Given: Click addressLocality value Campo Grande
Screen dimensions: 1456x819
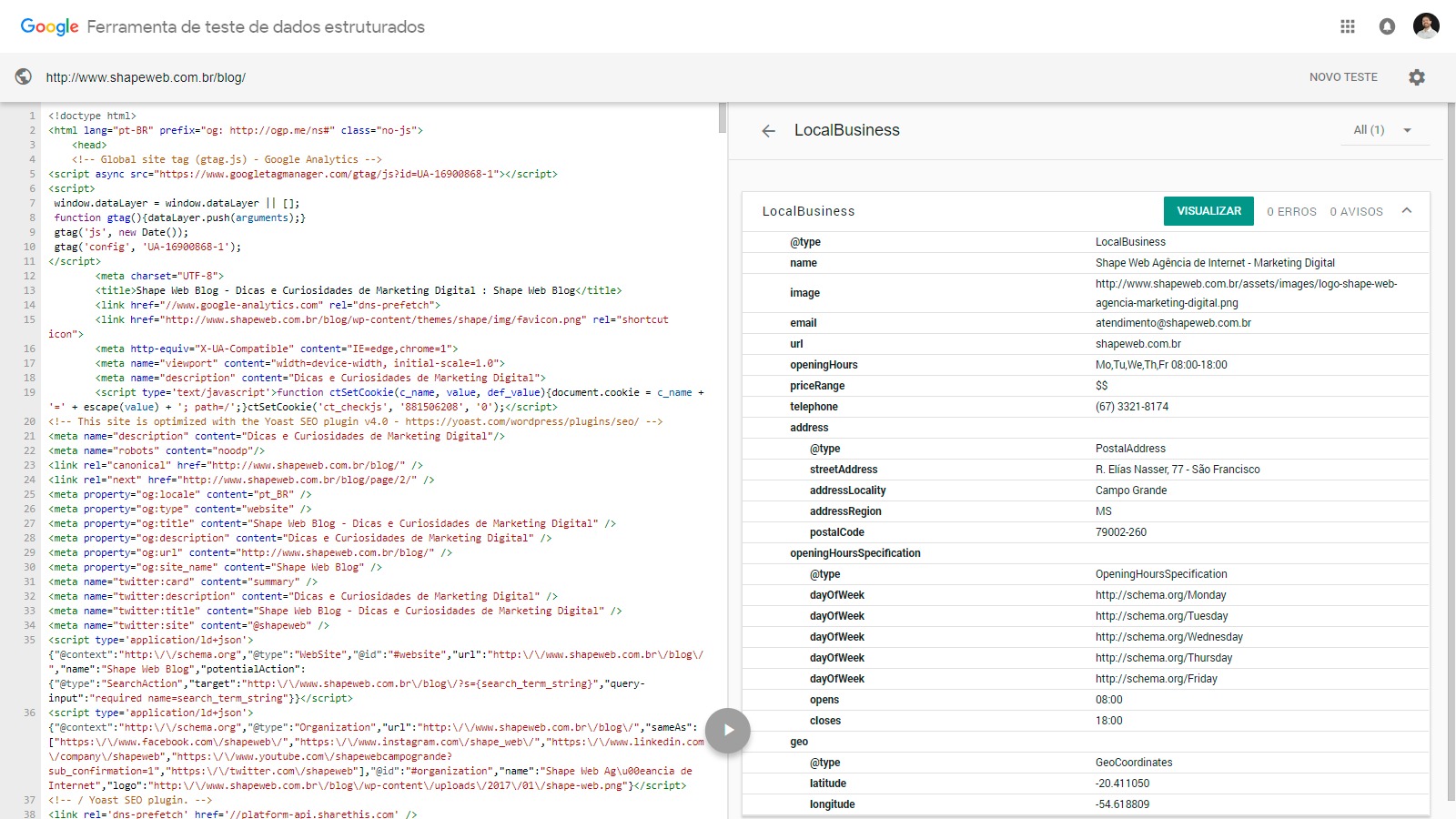Looking at the screenshot, I should (1131, 490).
